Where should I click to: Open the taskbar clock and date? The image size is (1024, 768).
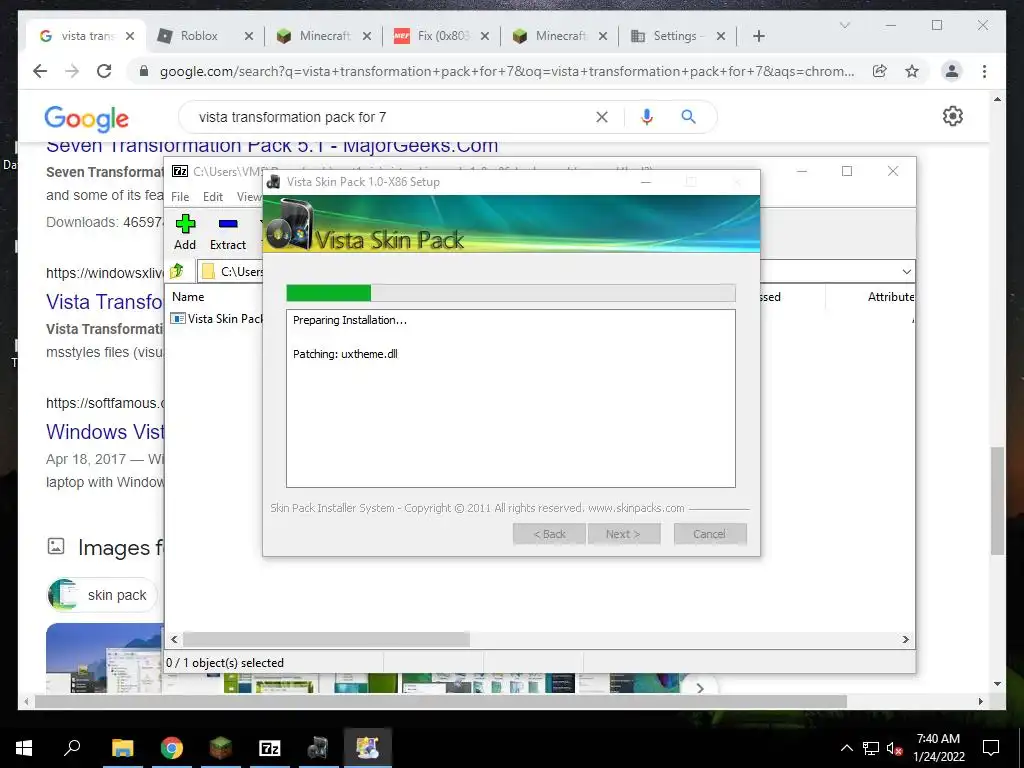(938, 748)
